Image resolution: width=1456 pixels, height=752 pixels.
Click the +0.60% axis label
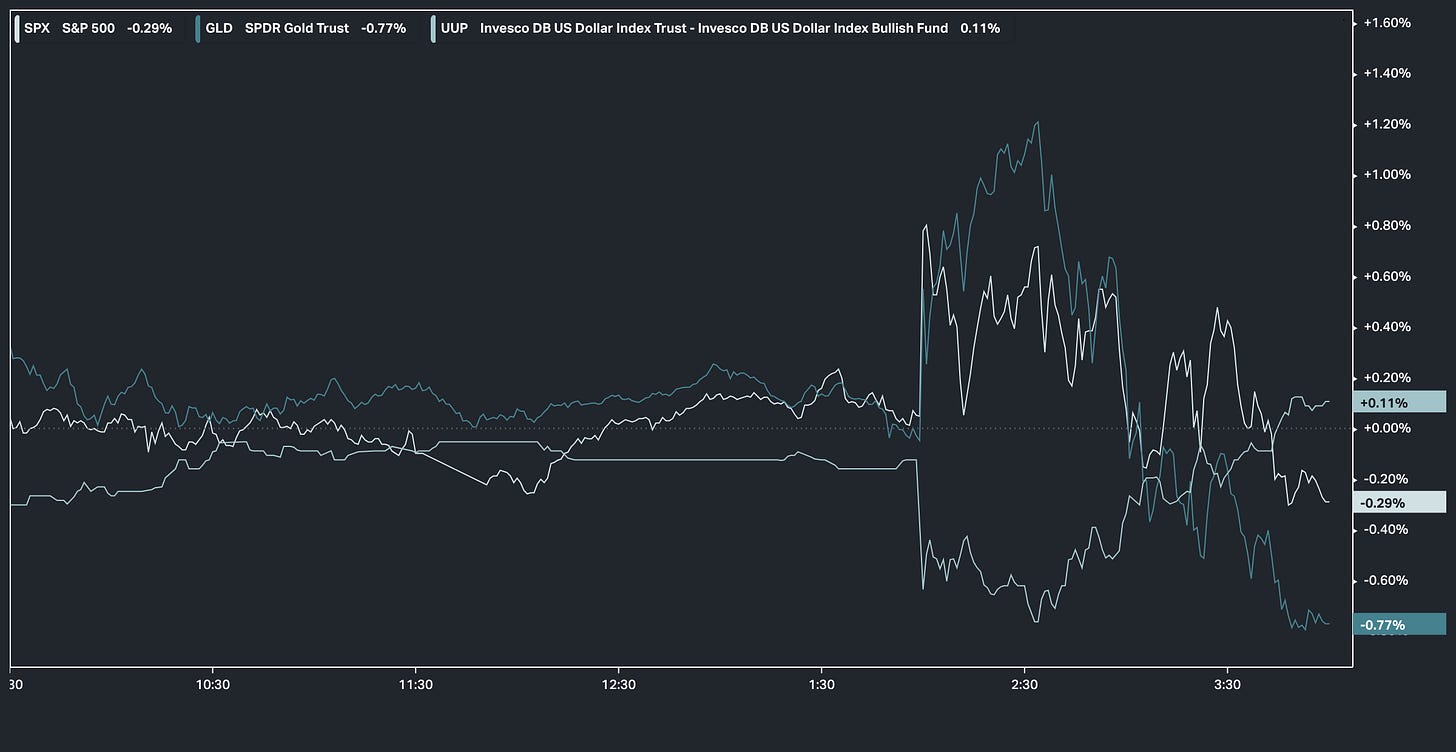click(1387, 276)
